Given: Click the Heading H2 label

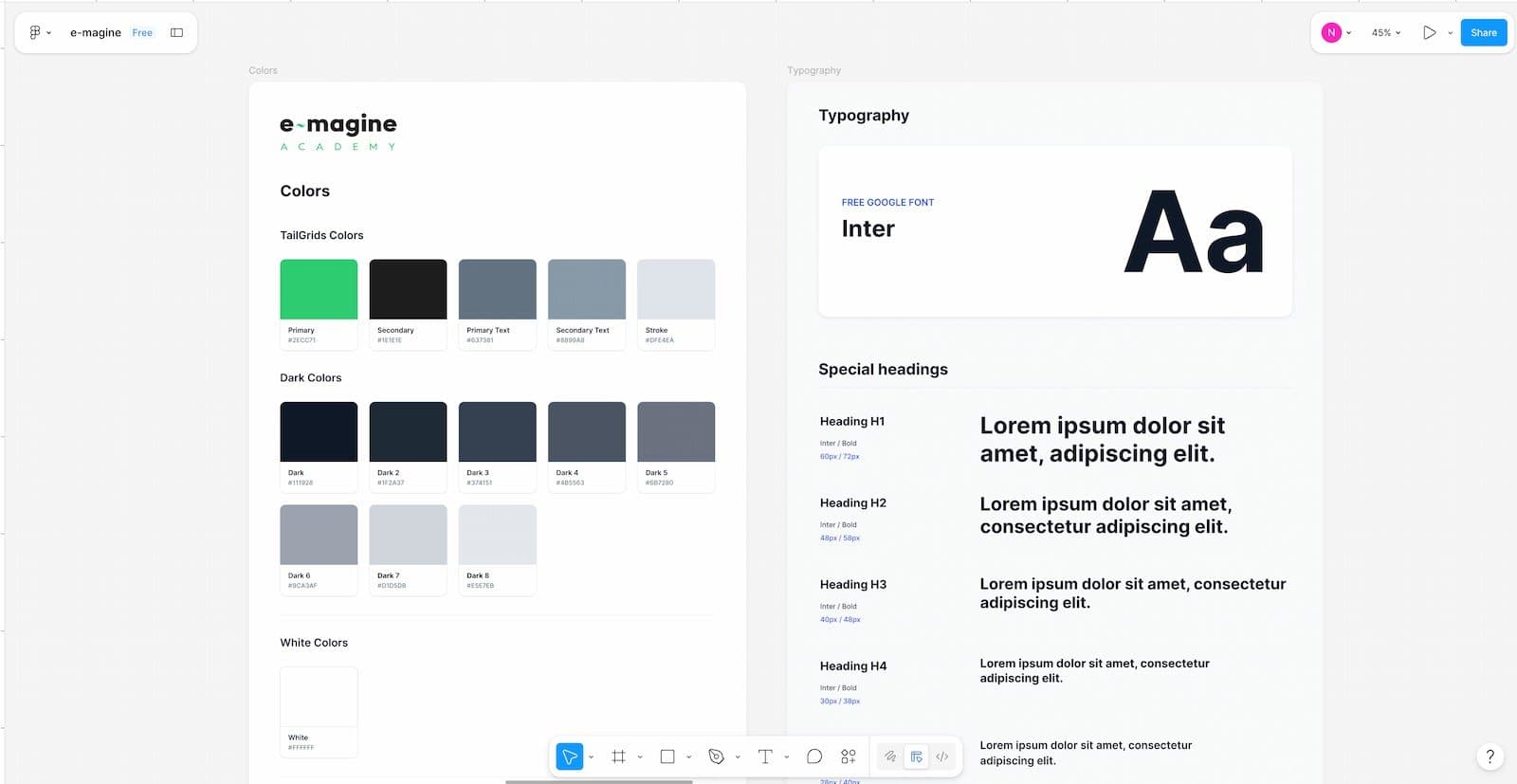Looking at the screenshot, I should tap(853, 502).
